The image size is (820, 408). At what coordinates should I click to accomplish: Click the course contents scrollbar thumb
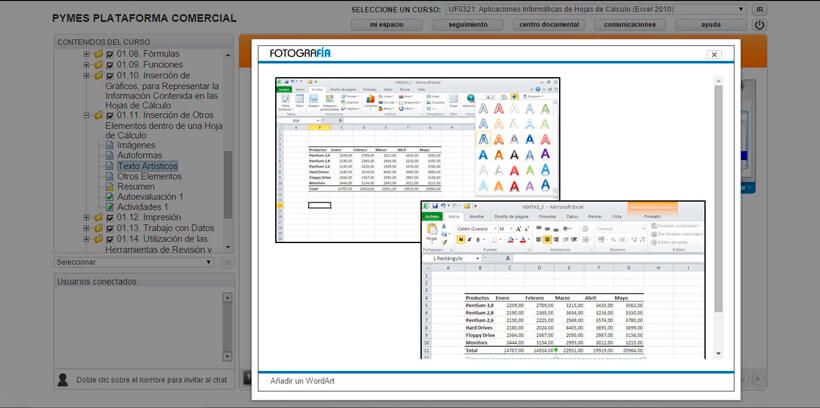[x=228, y=185]
